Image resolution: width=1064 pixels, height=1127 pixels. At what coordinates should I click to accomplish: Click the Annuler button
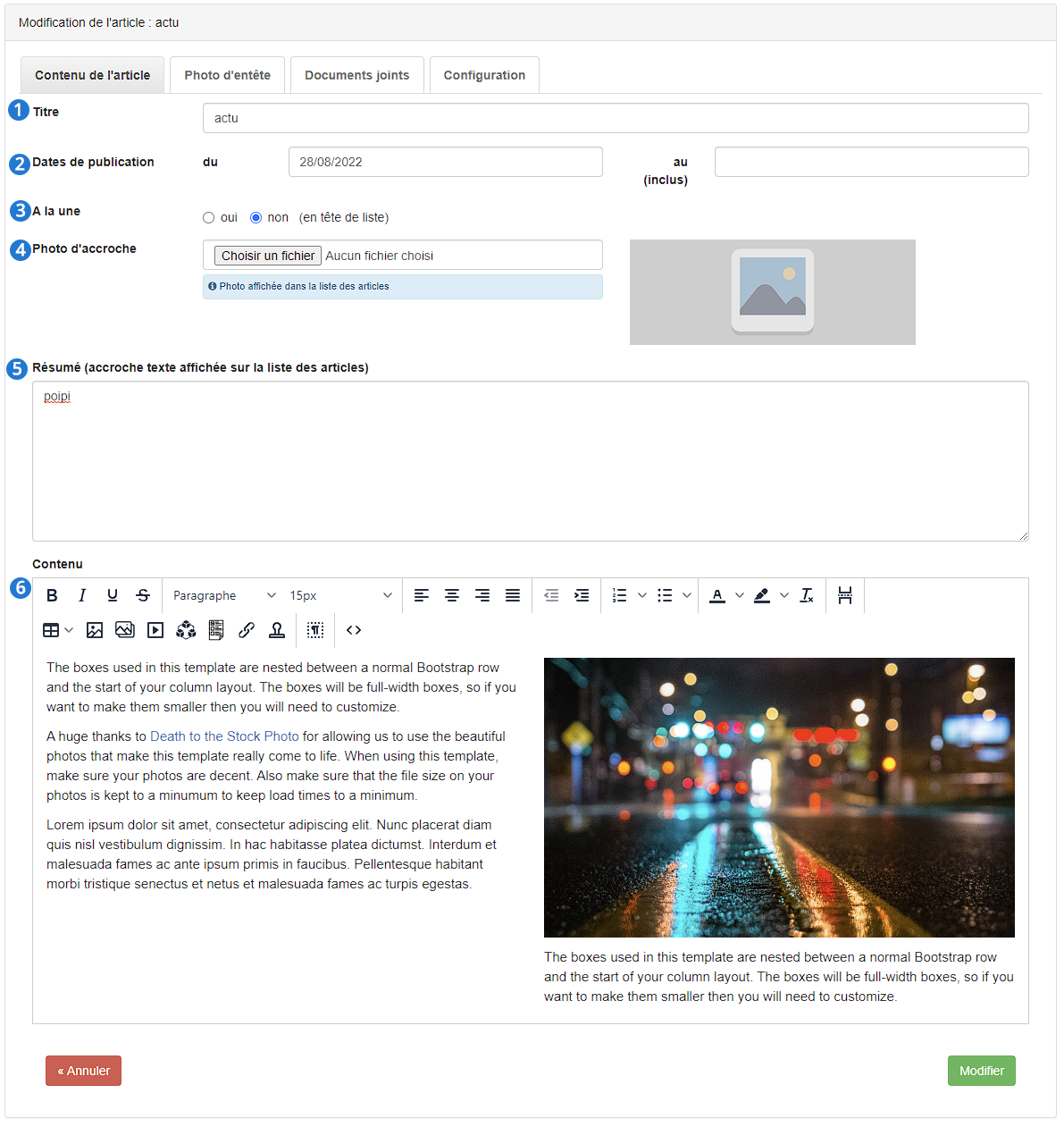coord(83,1071)
